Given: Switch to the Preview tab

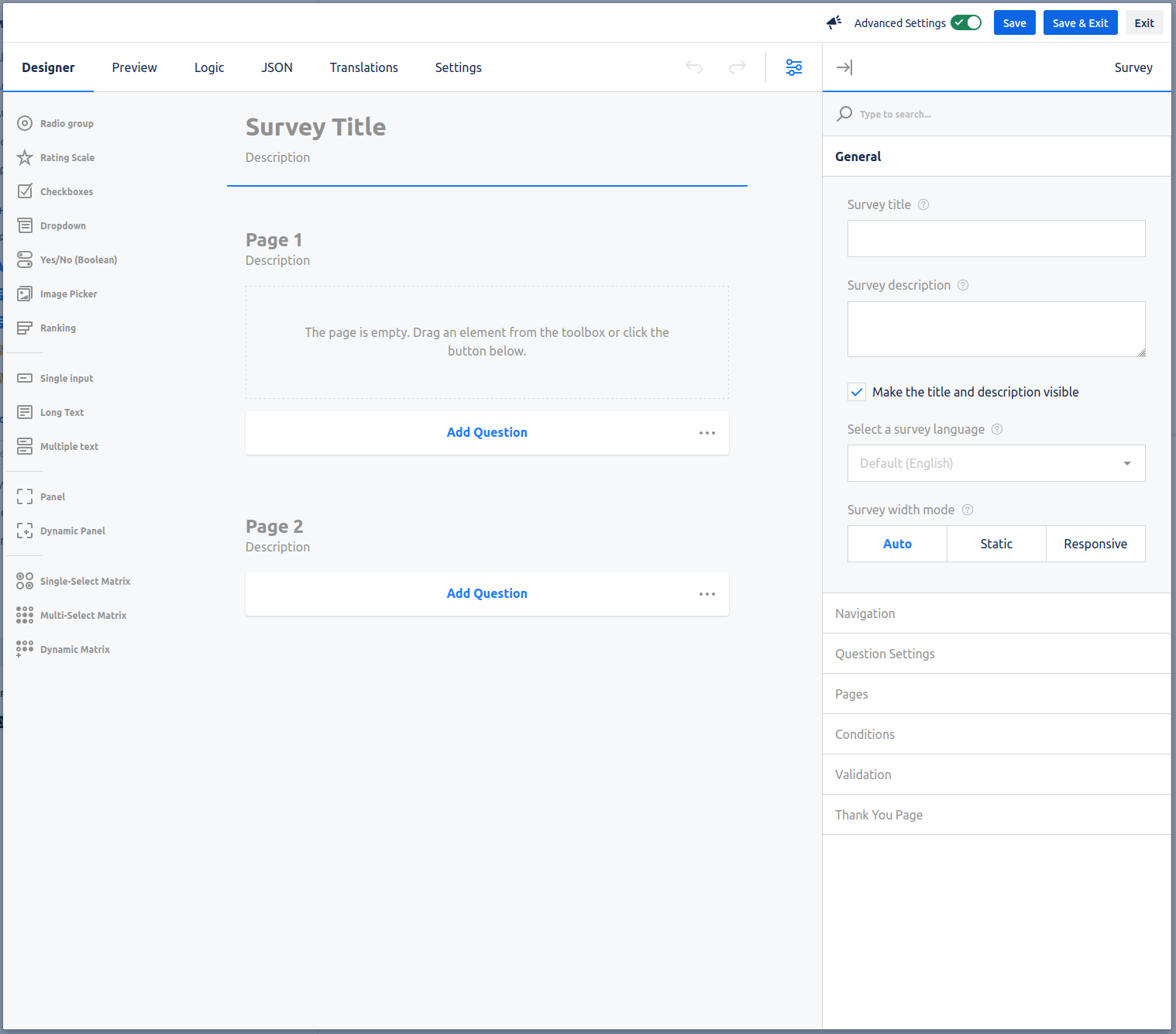Looking at the screenshot, I should (x=134, y=67).
